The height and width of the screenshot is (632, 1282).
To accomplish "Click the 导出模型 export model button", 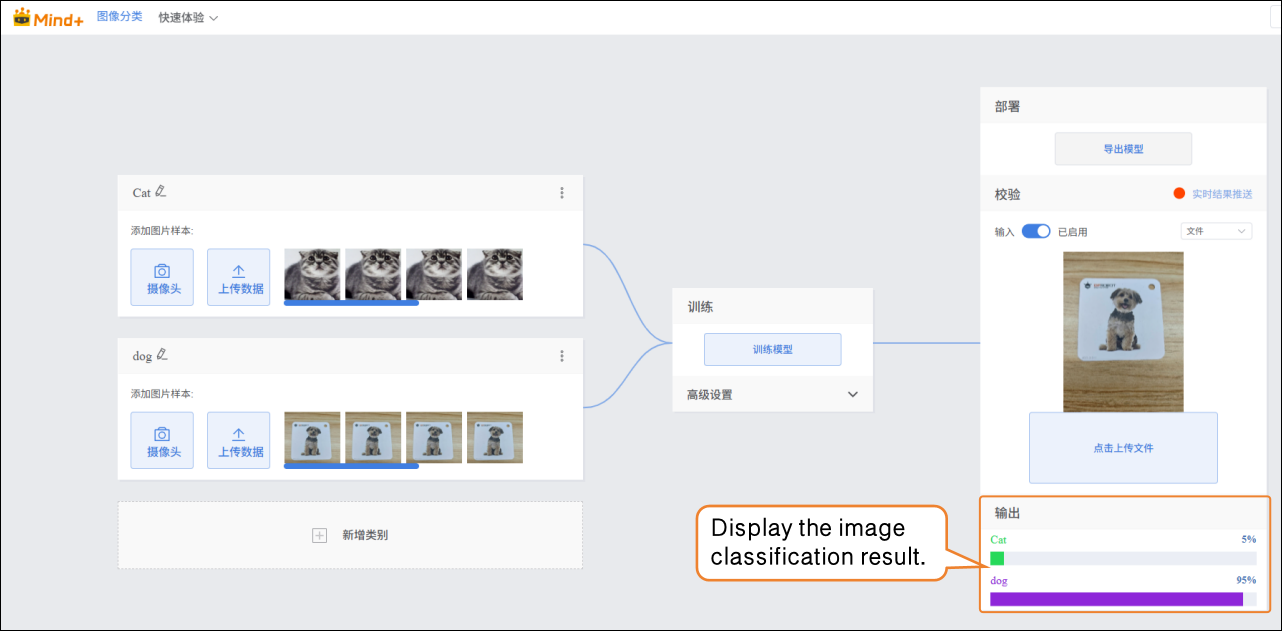I will click(x=1123, y=149).
